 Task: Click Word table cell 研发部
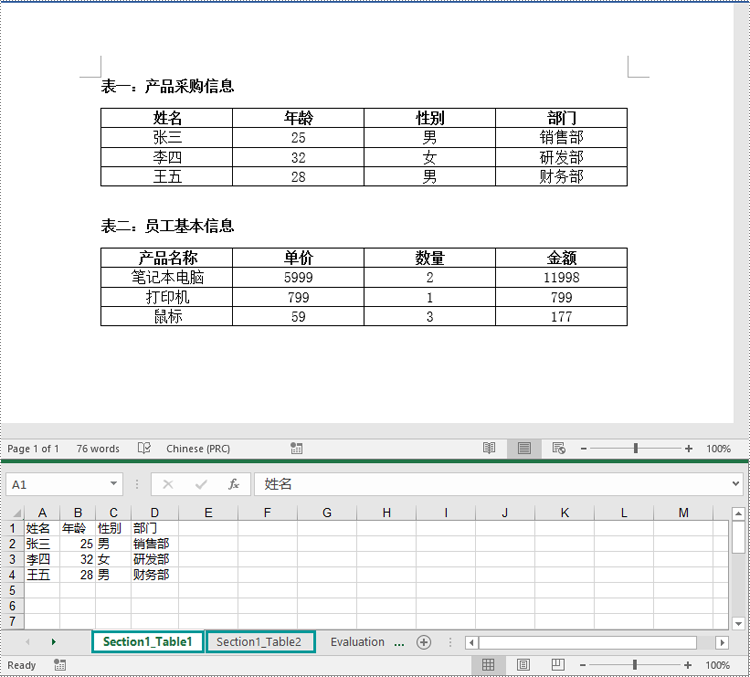561,157
